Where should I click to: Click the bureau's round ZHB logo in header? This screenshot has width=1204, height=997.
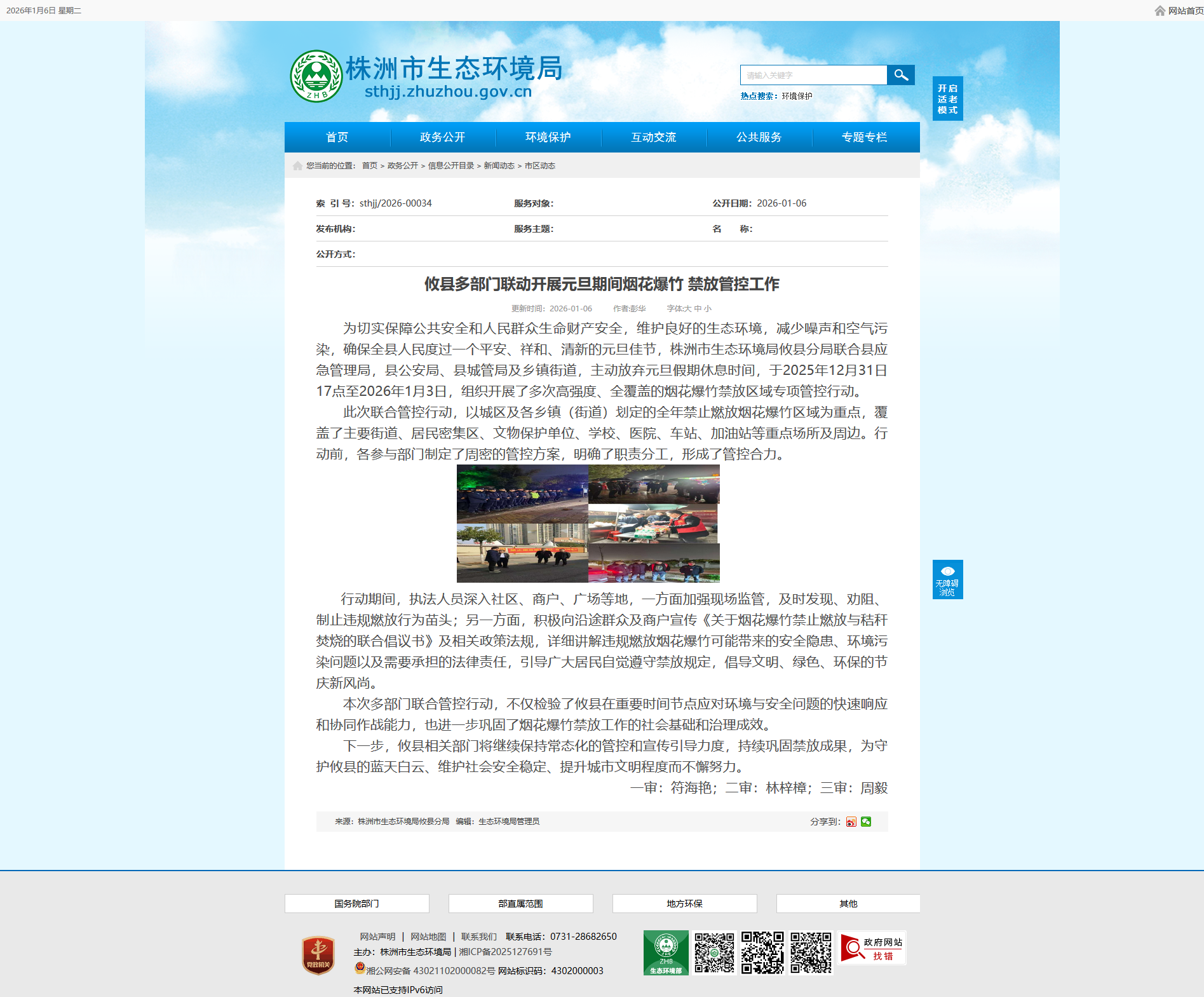(316, 76)
